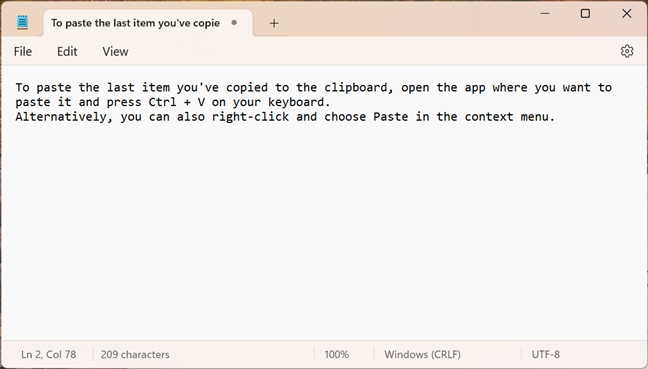Click the 209 characters status entry
The width and height of the screenshot is (648, 369).
[135, 354]
